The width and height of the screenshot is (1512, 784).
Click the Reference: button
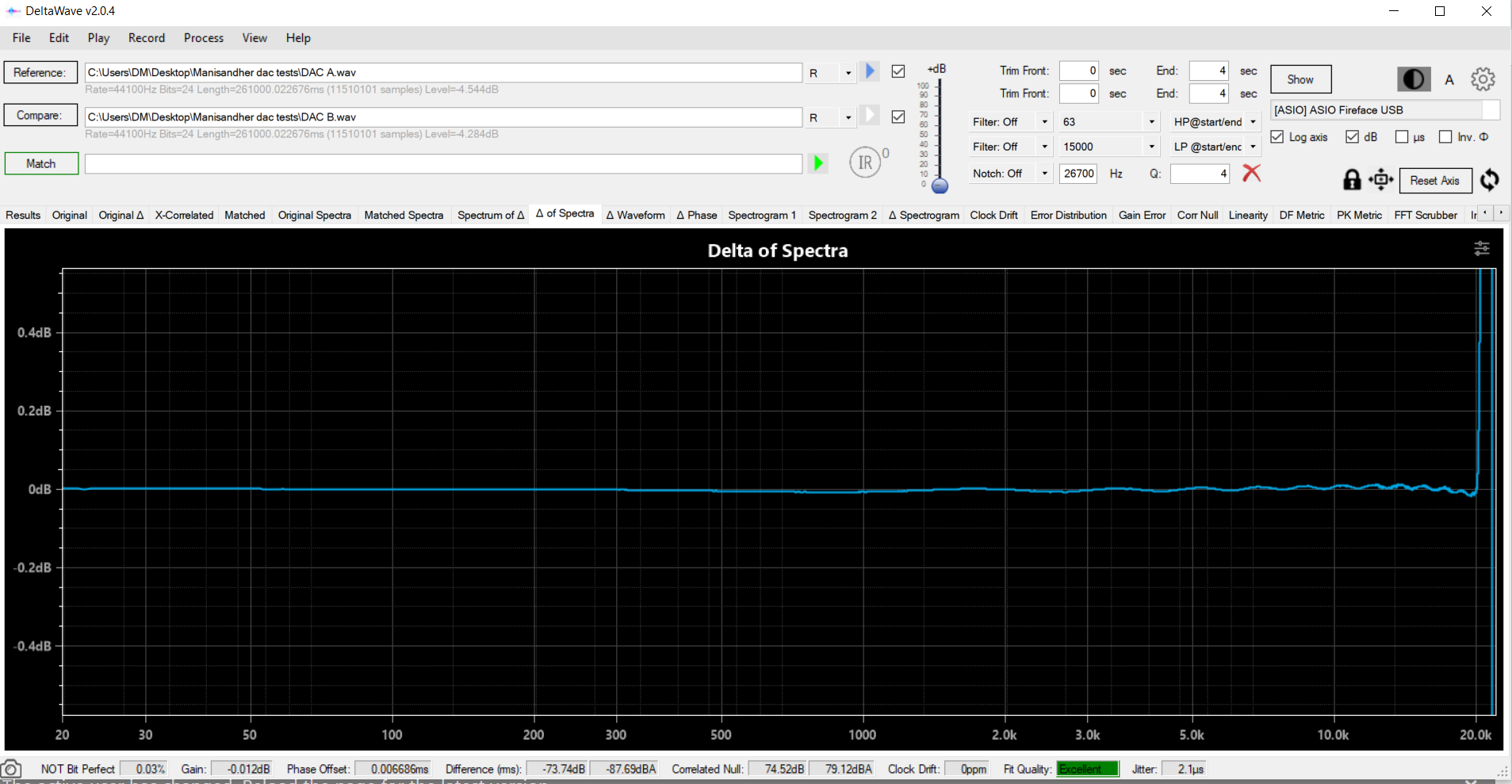click(40, 72)
